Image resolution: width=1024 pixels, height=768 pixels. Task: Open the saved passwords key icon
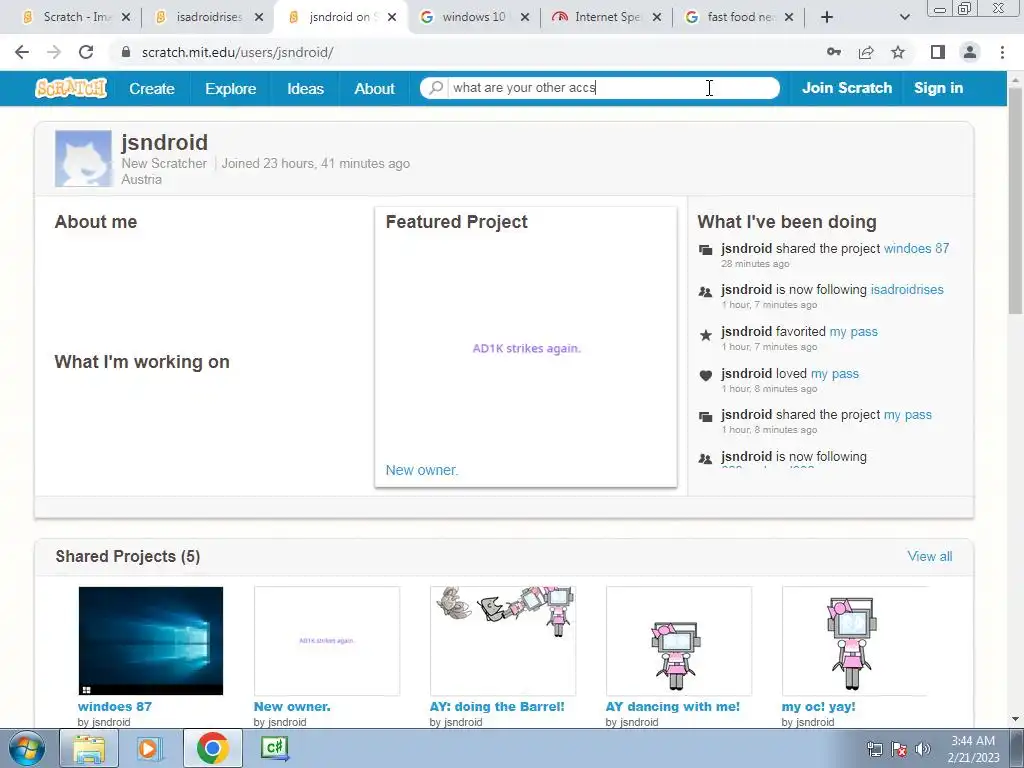tap(834, 52)
